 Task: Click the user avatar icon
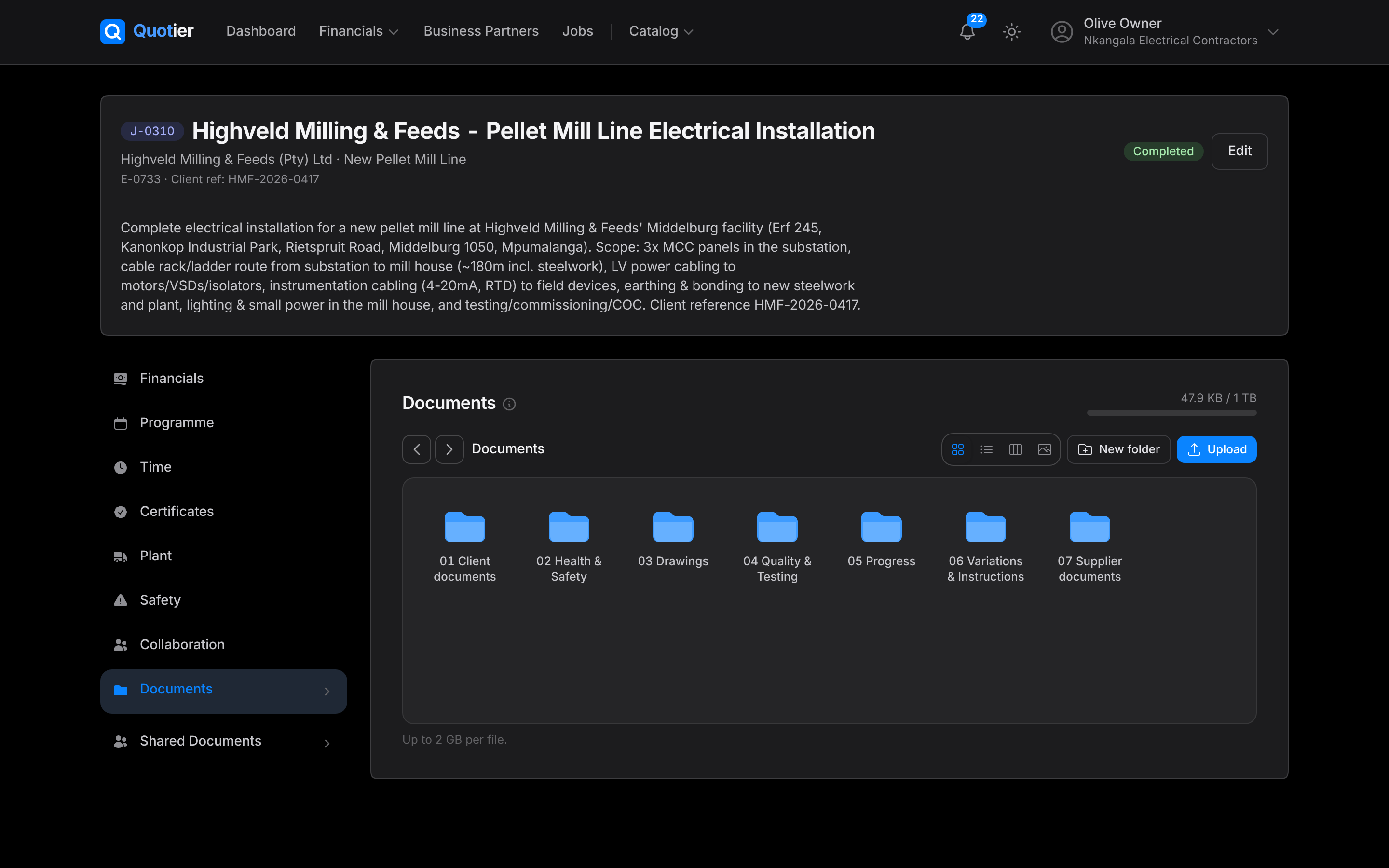1061,31
